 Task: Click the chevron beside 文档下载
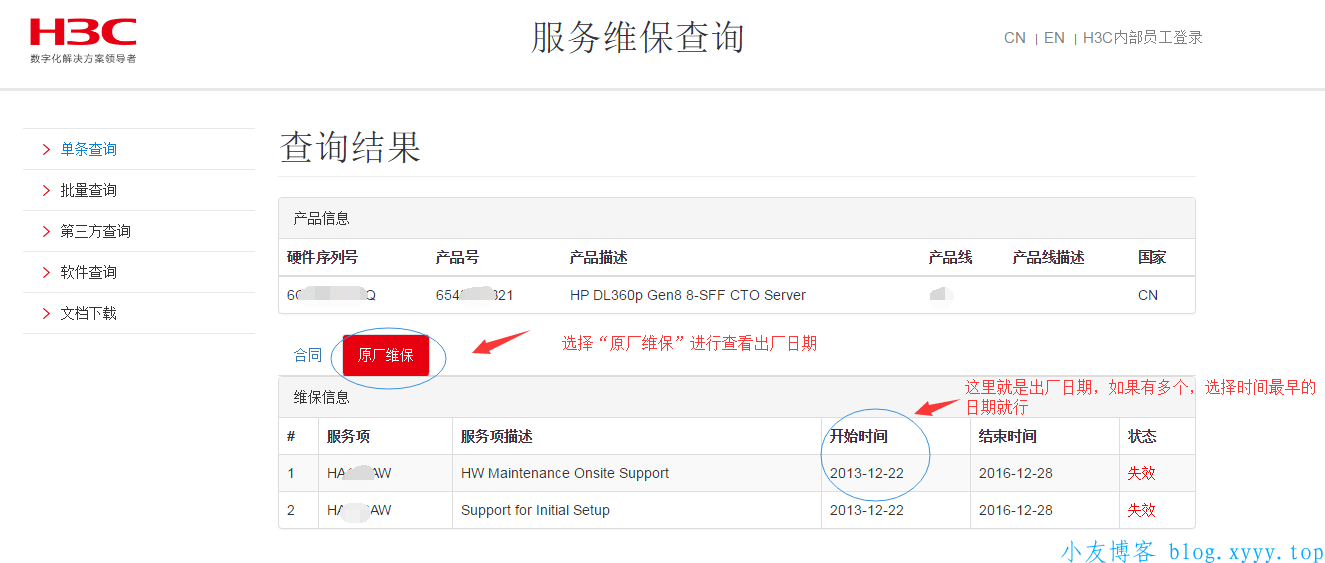tap(46, 314)
